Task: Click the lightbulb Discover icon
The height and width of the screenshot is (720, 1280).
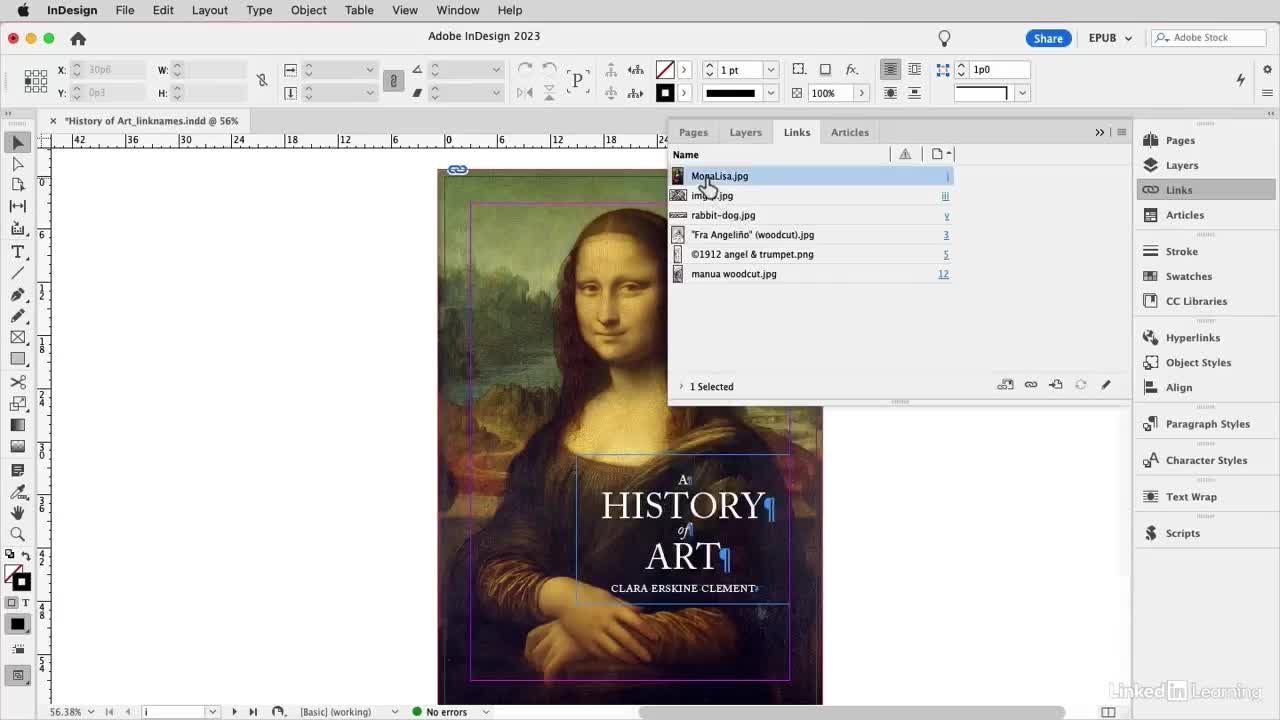Action: pyautogui.click(x=944, y=38)
